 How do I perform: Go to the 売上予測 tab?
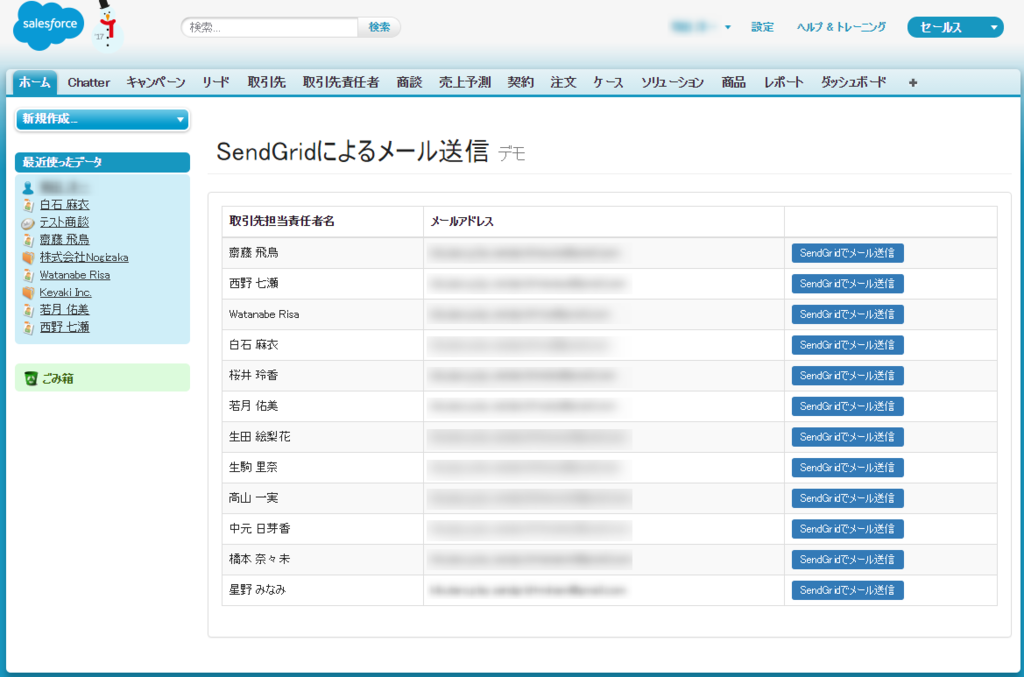click(464, 82)
